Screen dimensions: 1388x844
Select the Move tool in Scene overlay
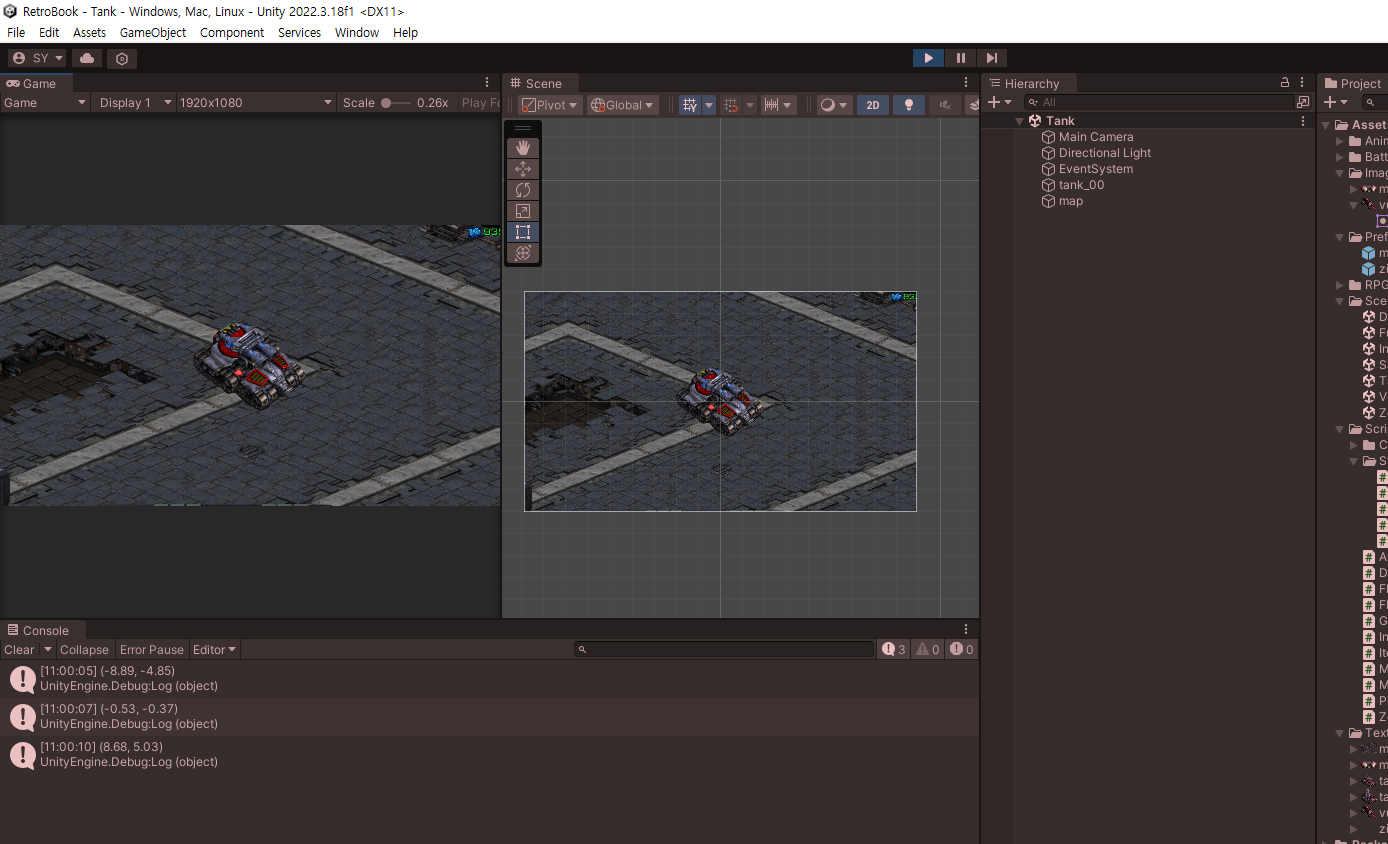pyautogui.click(x=522, y=169)
